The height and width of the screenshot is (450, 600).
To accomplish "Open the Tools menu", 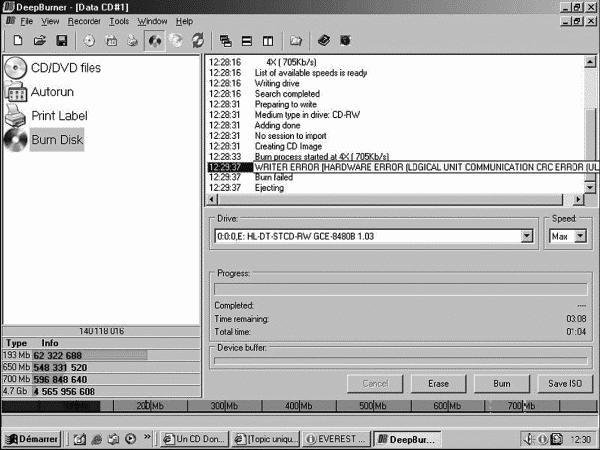I will [x=119, y=21].
